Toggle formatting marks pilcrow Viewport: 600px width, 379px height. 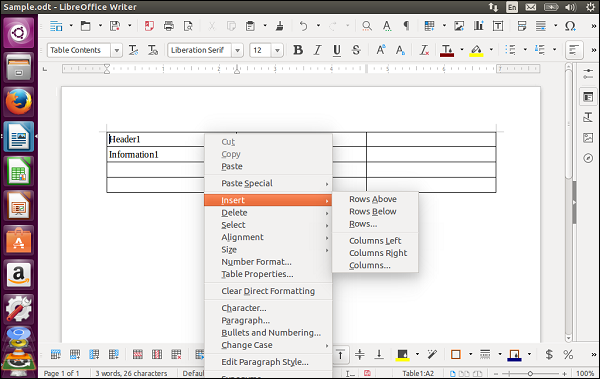[406, 26]
